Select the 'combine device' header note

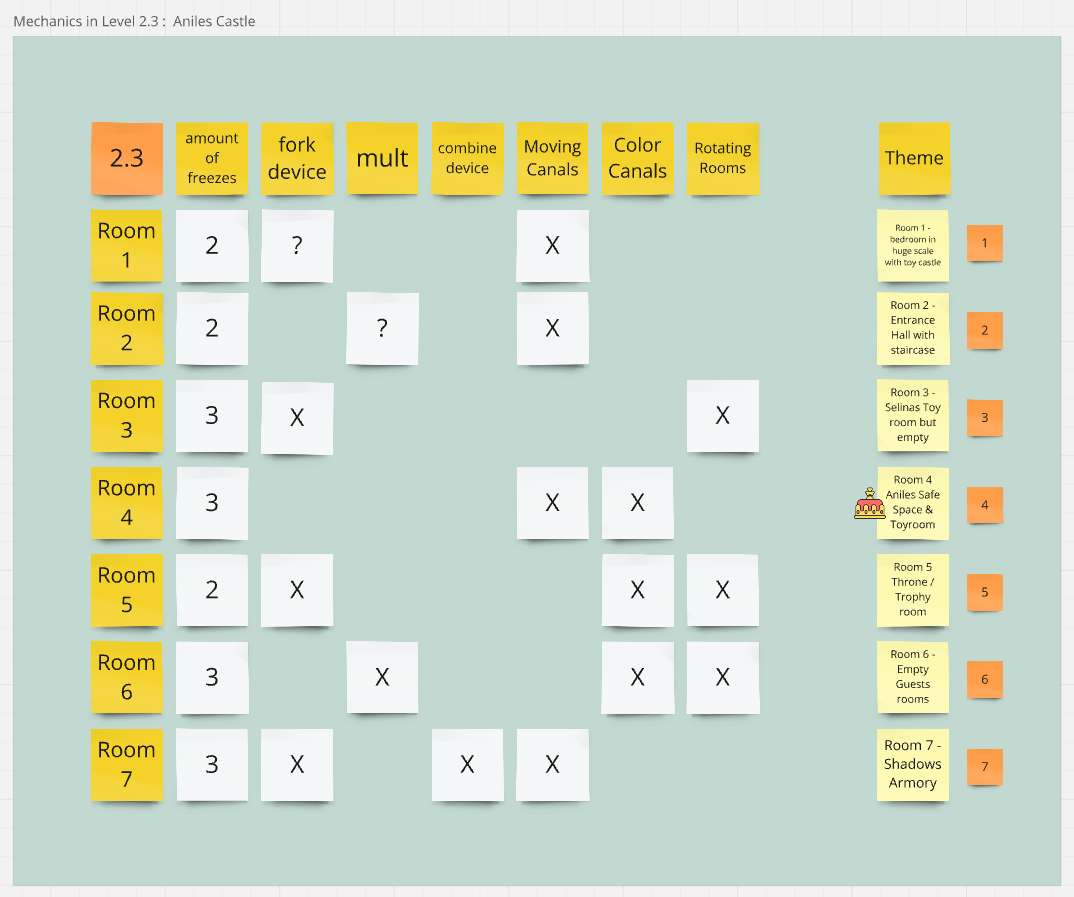tap(467, 158)
